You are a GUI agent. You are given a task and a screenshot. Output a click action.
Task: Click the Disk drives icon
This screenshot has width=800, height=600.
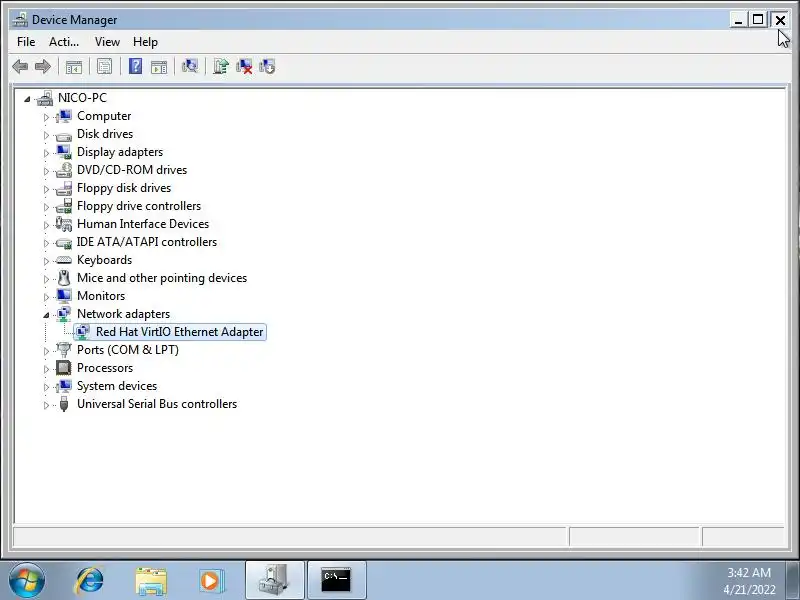click(64, 136)
